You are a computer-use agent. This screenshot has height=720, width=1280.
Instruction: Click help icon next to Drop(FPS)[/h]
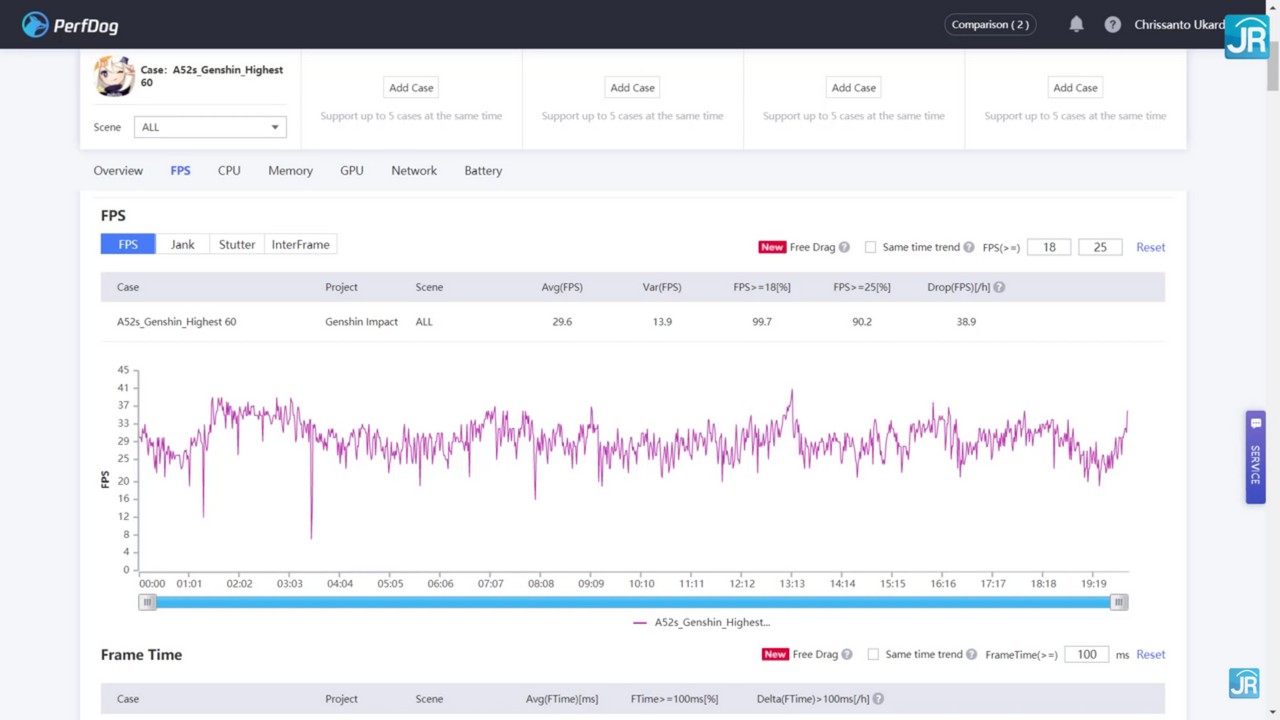pyautogui.click(x=999, y=287)
